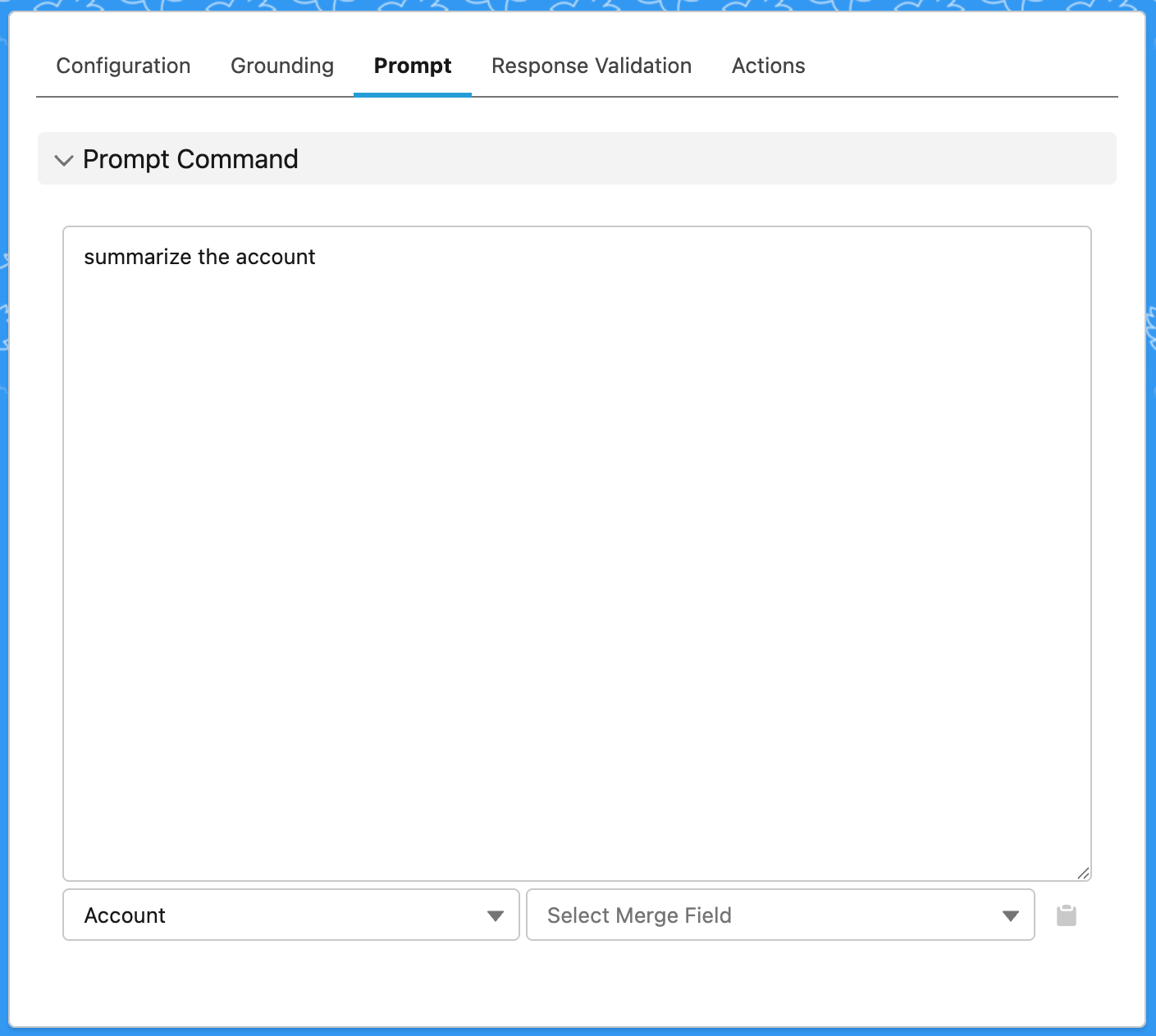Open the Grounding tab
The image size is (1156, 1036).
coord(282,66)
